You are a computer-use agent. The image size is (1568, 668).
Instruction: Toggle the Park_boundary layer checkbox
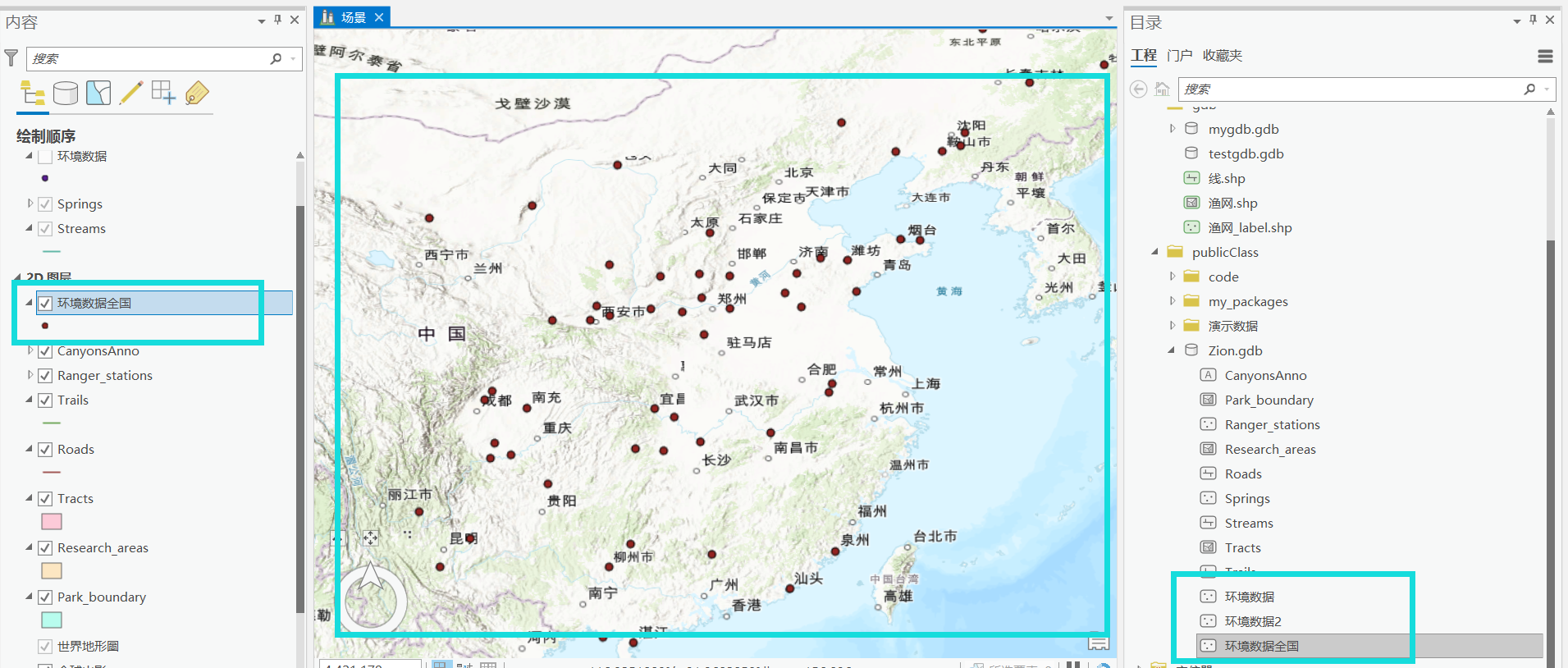(45, 597)
